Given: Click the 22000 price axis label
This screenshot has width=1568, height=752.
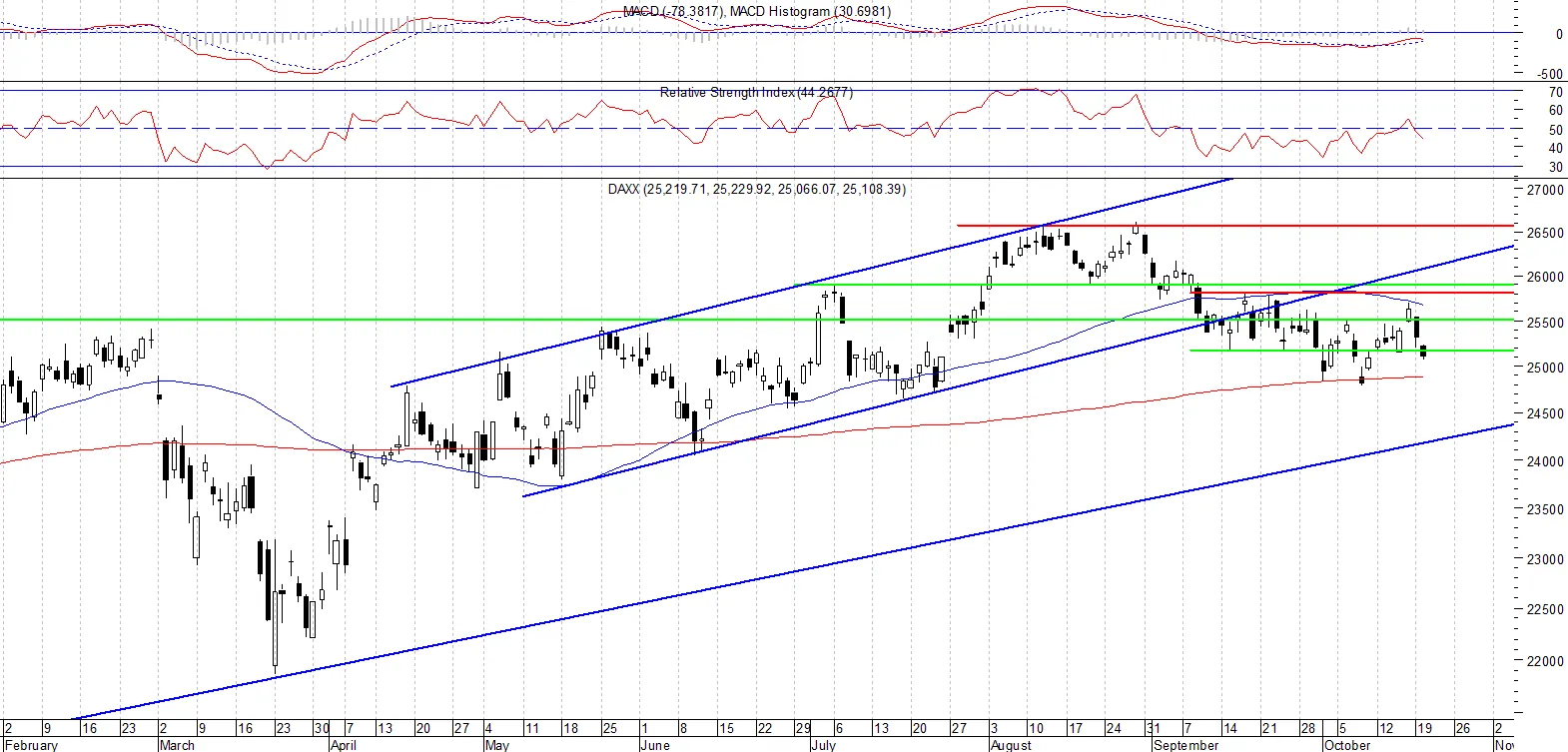Looking at the screenshot, I should (x=1546, y=662).
